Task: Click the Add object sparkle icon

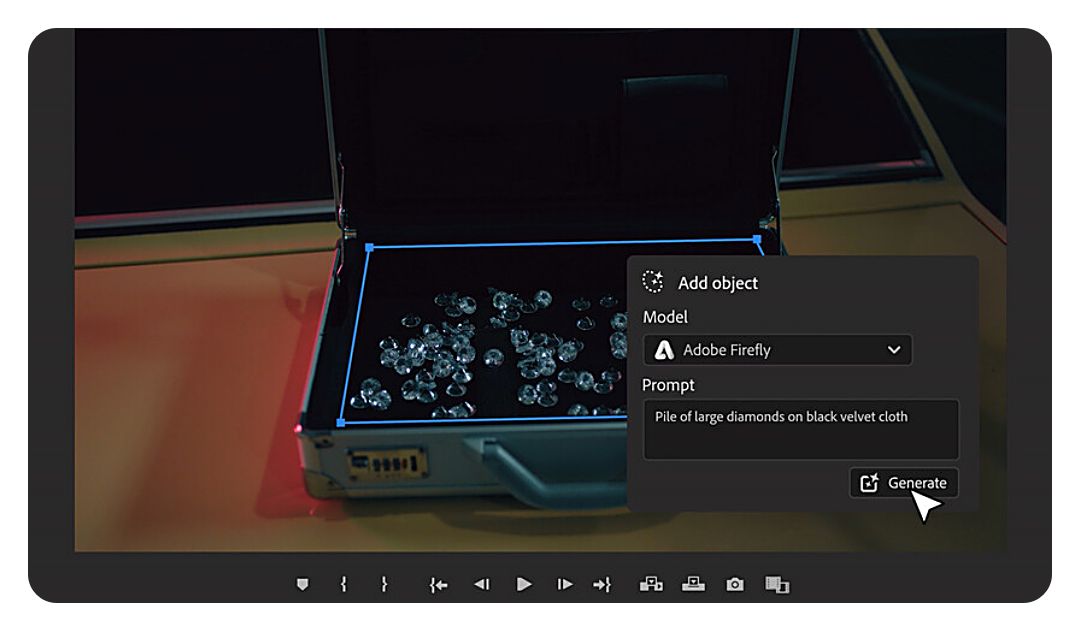Action: click(x=653, y=282)
